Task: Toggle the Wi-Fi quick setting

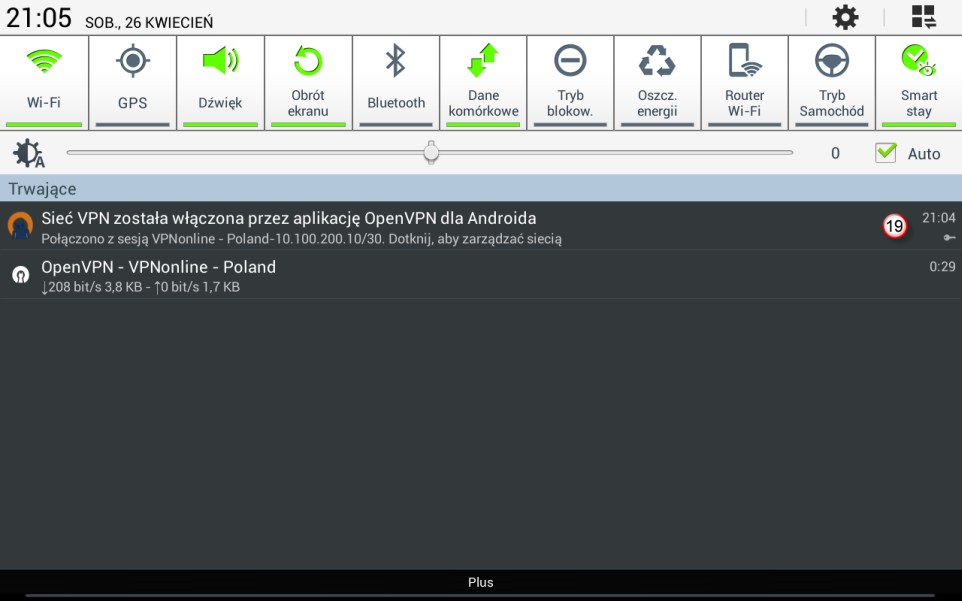Action: click(x=44, y=82)
